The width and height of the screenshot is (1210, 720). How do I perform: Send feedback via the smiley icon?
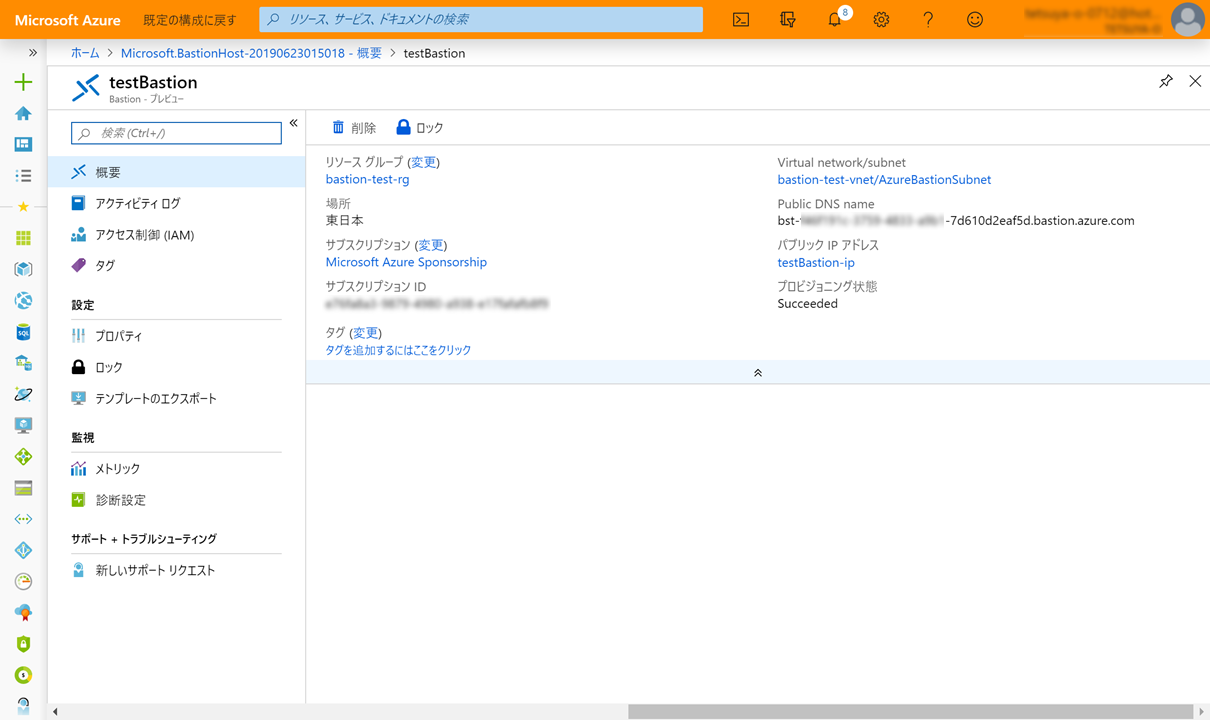[975, 19]
